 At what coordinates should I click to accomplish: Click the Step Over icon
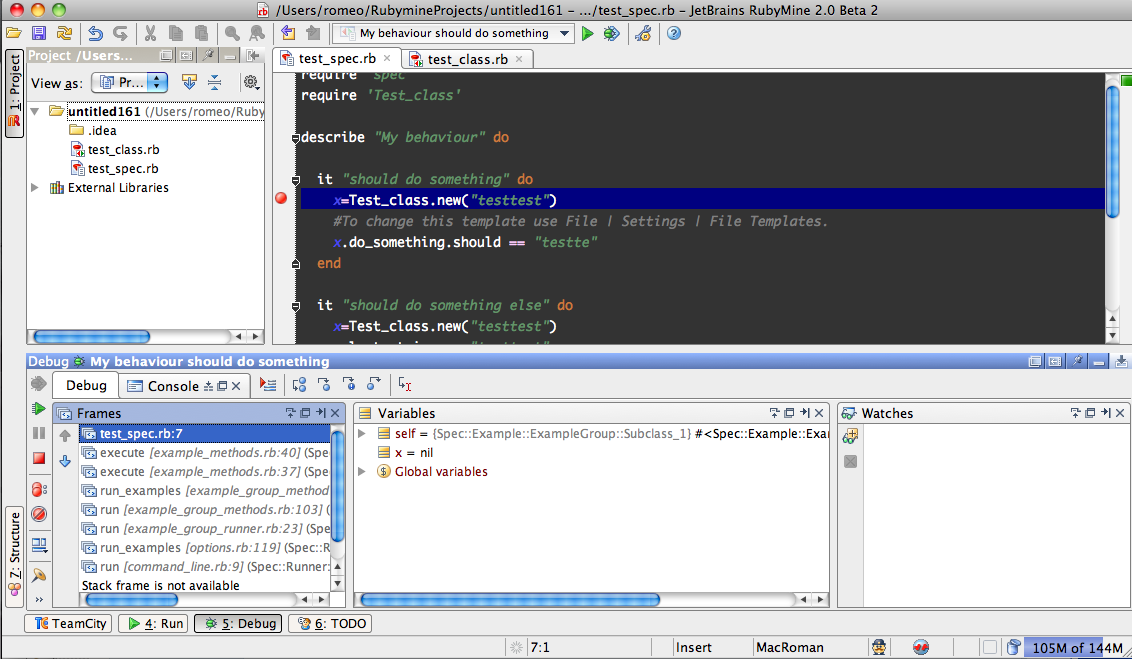[x=299, y=385]
